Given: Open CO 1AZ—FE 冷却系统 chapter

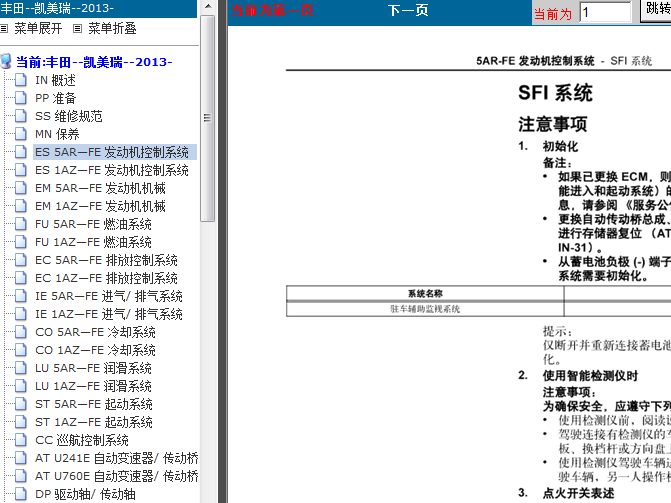Looking at the screenshot, I should (95, 350).
